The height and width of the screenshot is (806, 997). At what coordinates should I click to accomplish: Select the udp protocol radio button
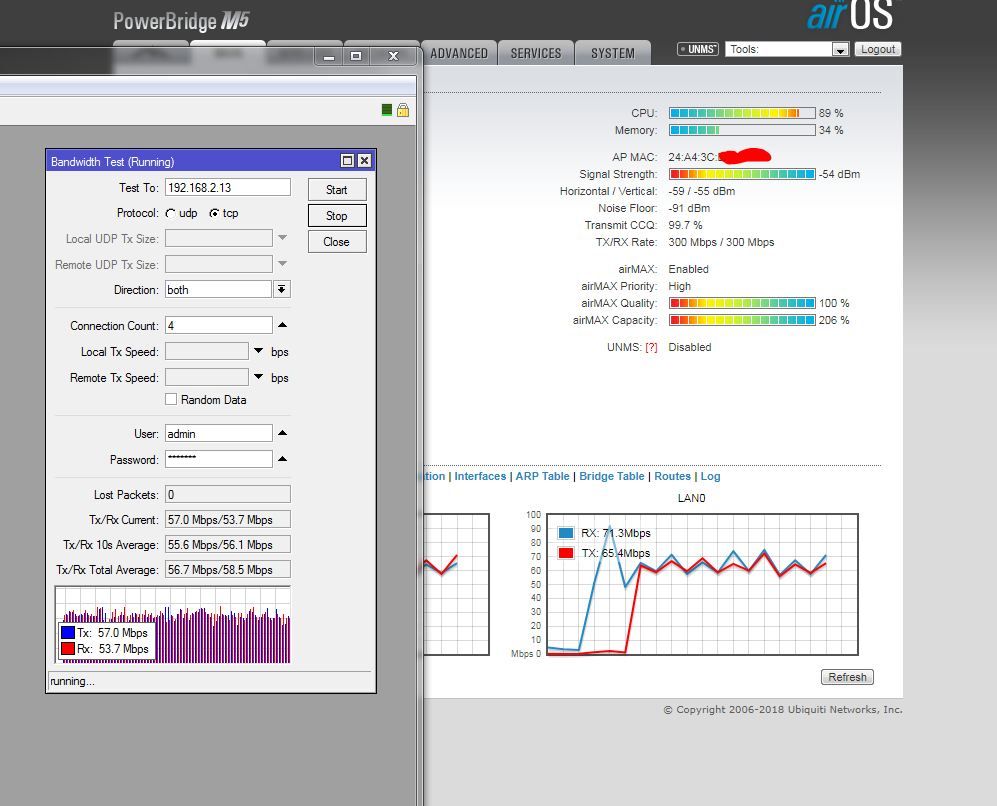click(x=170, y=214)
